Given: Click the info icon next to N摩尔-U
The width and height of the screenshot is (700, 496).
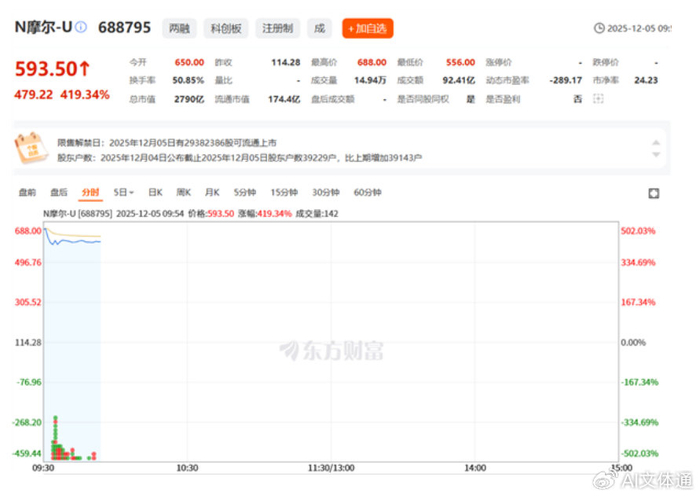Looking at the screenshot, I should pyautogui.click(x=81, y=27).
